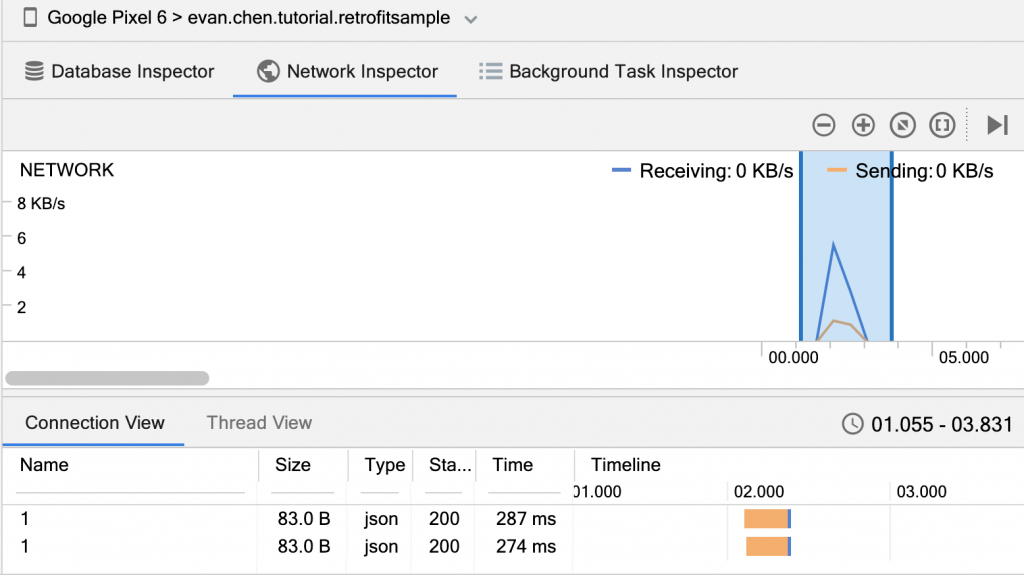The width and height of the screenshot is (1024, 575).
Task: Click the Network Inspector globe icon
Action: pos(267,71)
